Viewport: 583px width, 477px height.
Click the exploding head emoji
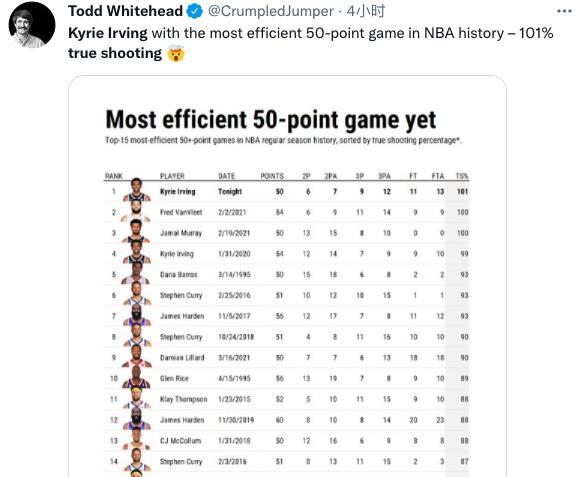click(176, 54)
